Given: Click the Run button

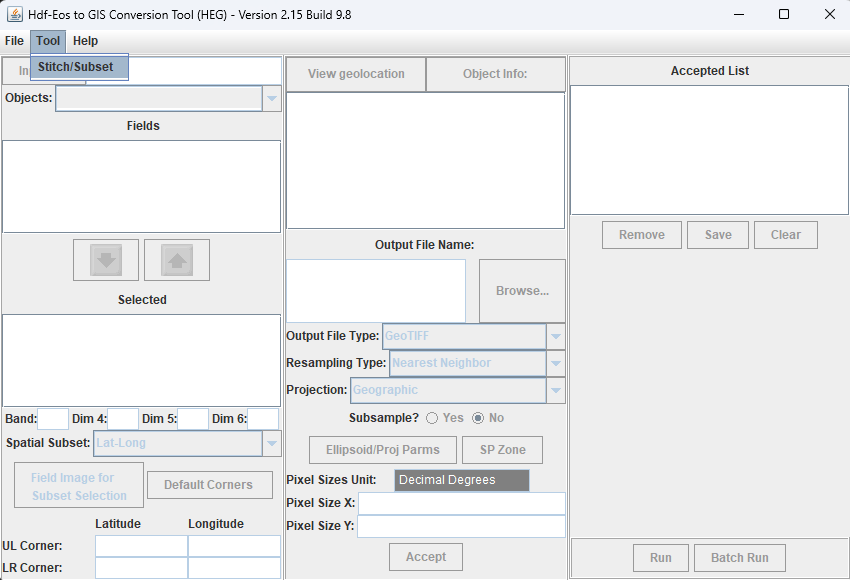Looking at the screenshot, I should coord(661,558).
